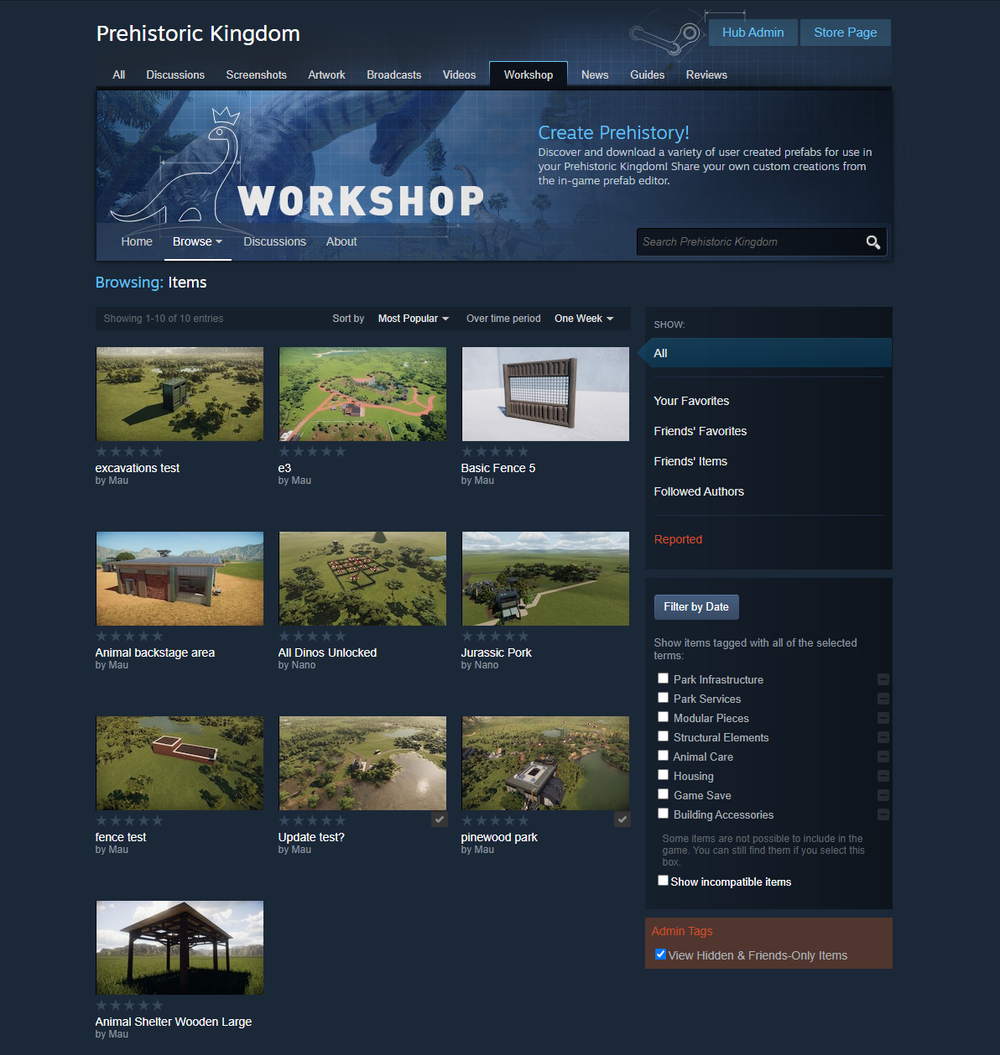Select the All show filter

click(769, 353)
